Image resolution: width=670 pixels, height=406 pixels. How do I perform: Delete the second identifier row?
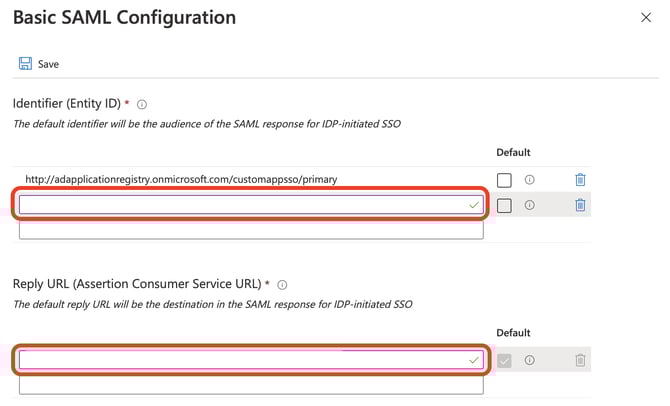(580, 205)
